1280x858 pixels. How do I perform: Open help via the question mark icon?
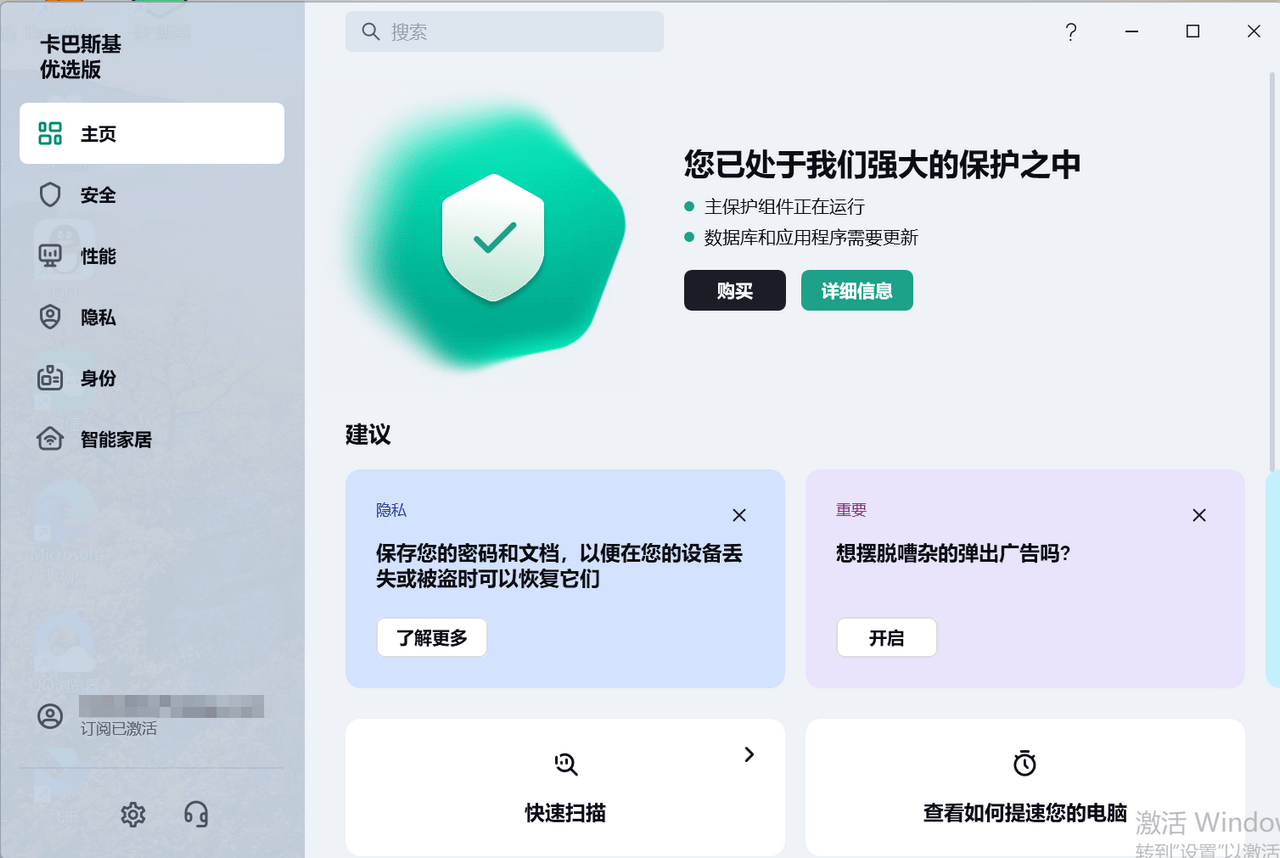(x=1070, y=32)
